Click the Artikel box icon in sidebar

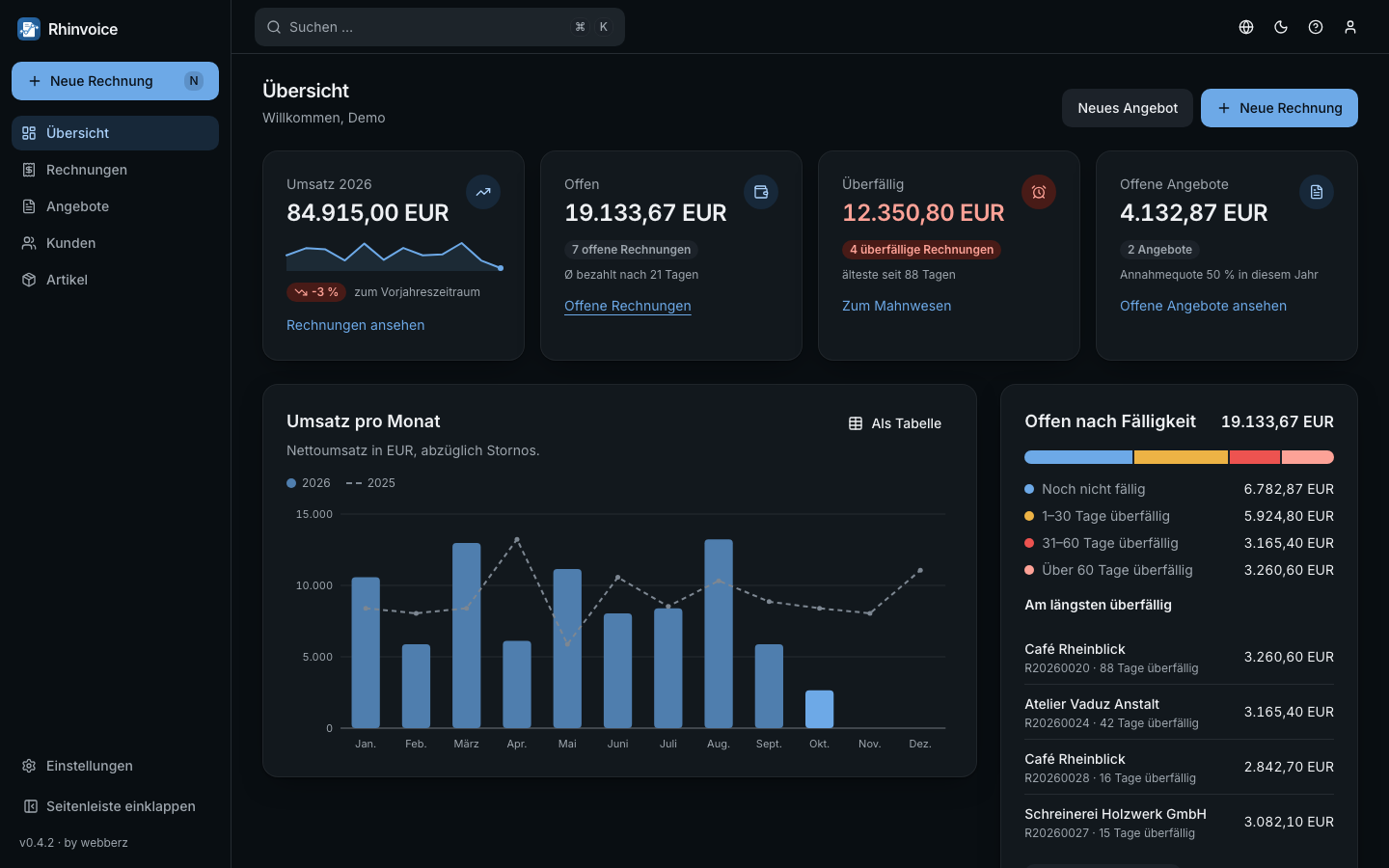coord(29,280)
